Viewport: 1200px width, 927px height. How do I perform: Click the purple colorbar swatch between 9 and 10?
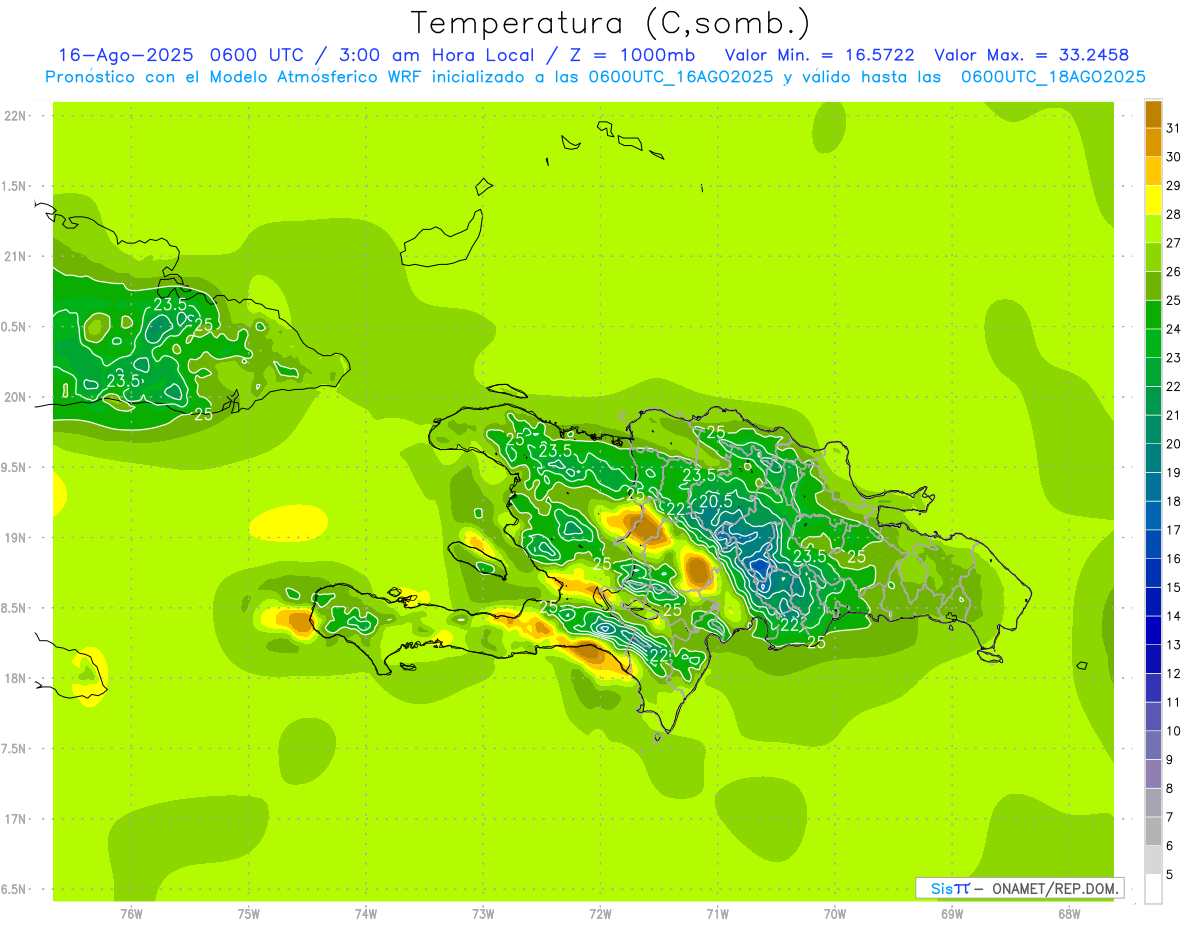tap(1153, 745)
